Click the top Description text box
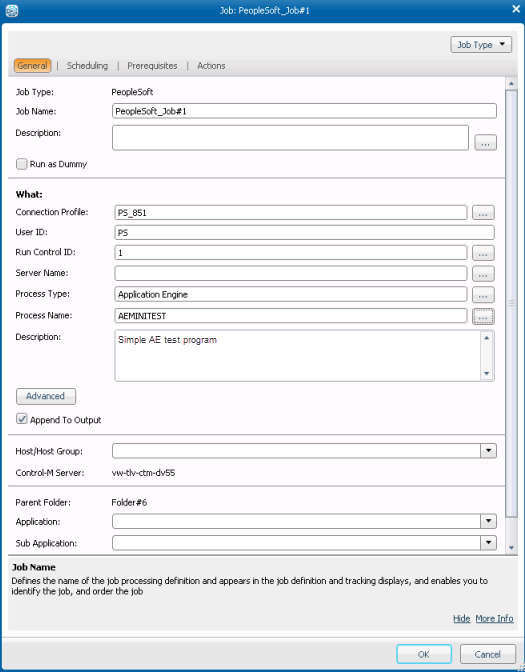525x672 pixels. pyautogui.click(x=290, y=138)
